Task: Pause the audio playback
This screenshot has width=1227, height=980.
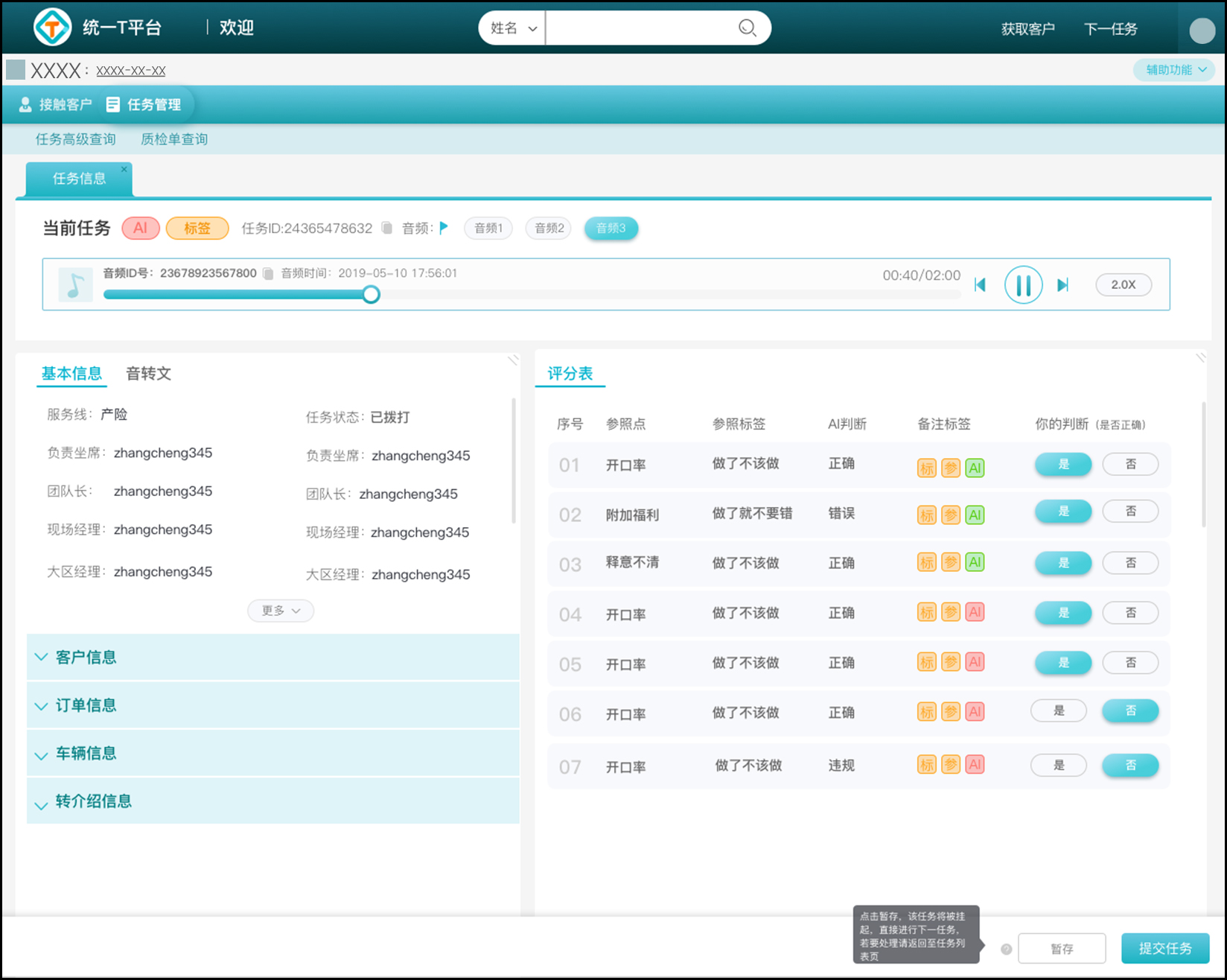Action: click(1023, 284)
